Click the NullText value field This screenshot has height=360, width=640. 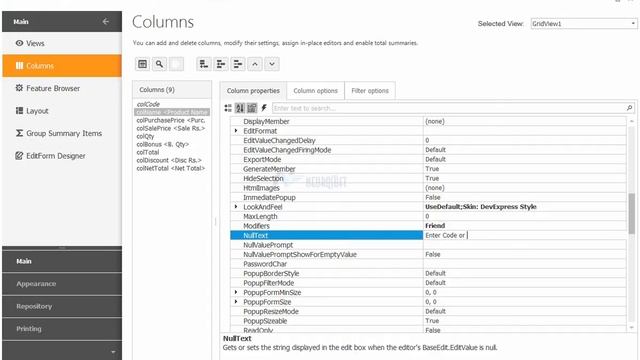[x=524, y=236]
